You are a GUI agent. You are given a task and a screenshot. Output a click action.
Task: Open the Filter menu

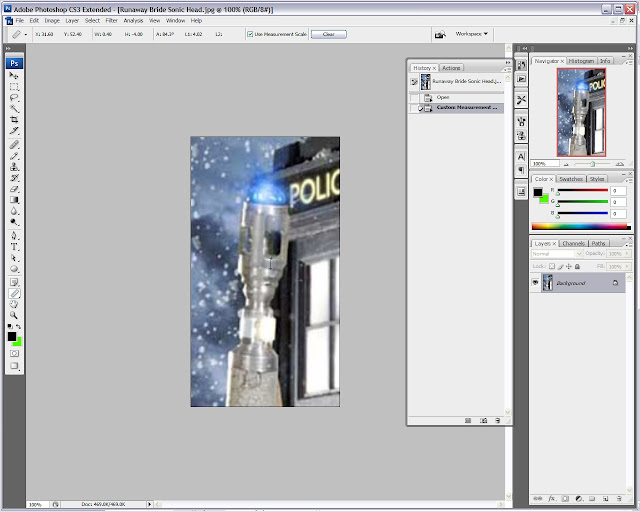pyautogui.click(x=111, y=20)
